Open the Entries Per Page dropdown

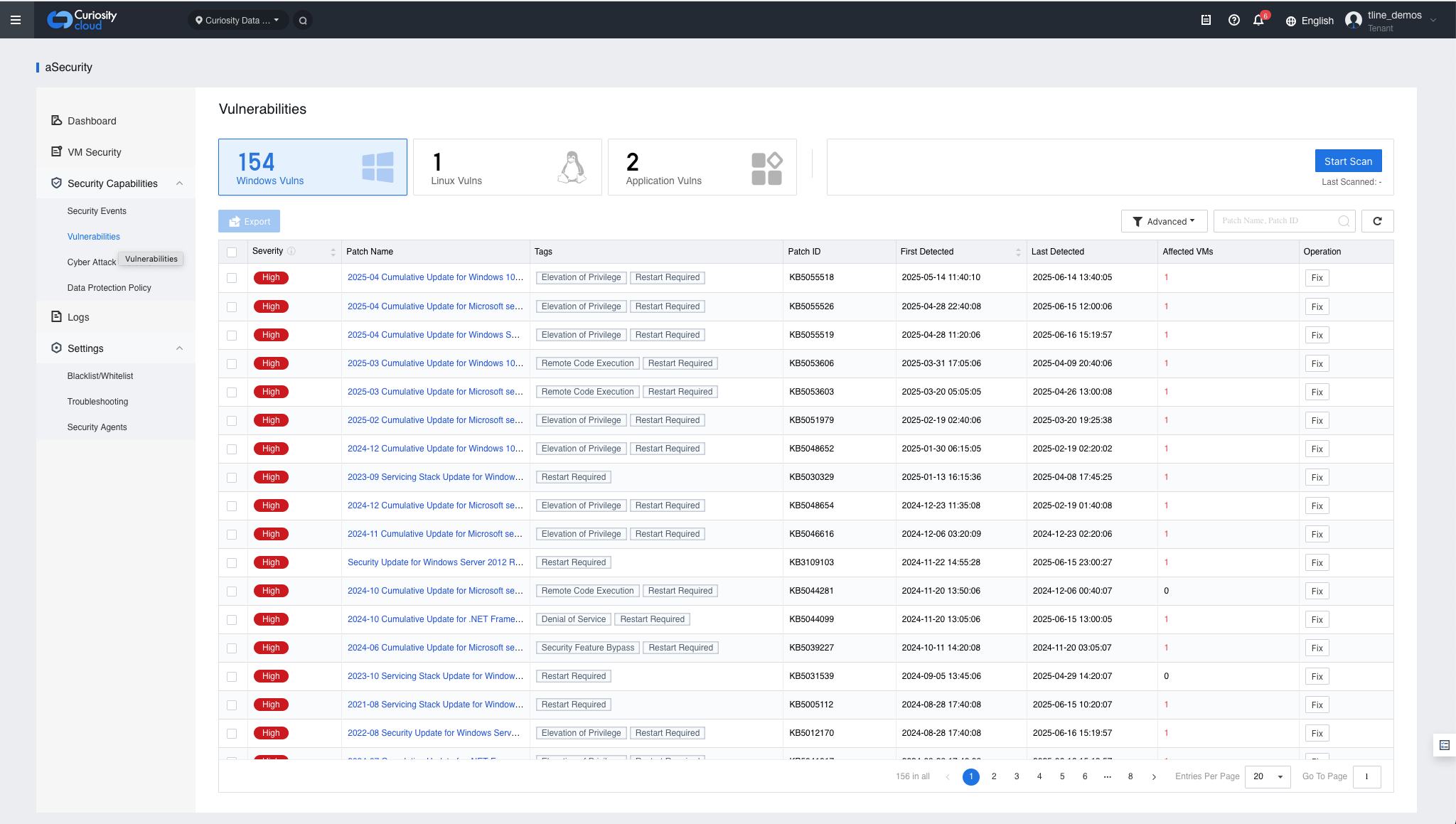tap(1268, 776)
